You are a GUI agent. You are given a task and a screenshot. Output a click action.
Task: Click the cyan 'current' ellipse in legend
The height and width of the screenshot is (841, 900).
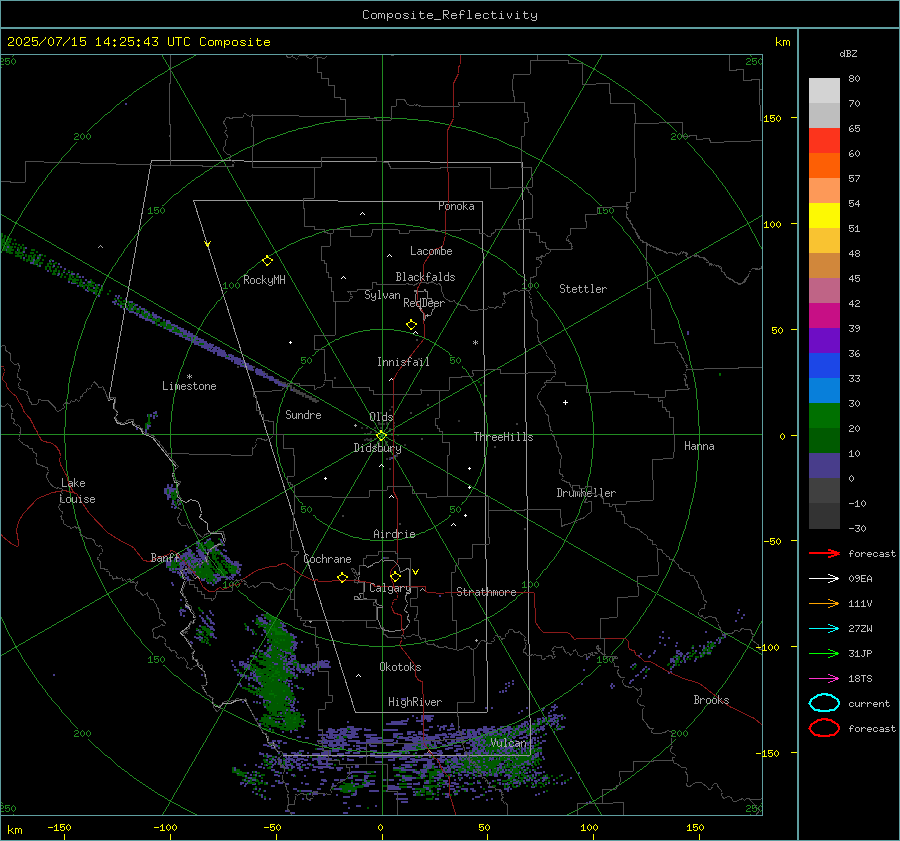click(x=824, y=703)
